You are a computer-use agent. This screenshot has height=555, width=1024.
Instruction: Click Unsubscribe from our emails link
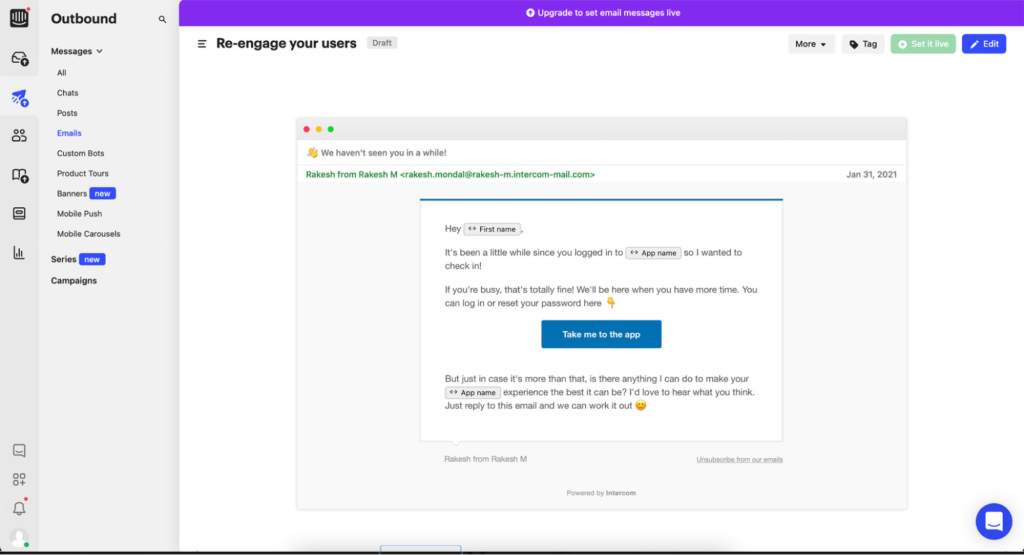click(739, 459)
